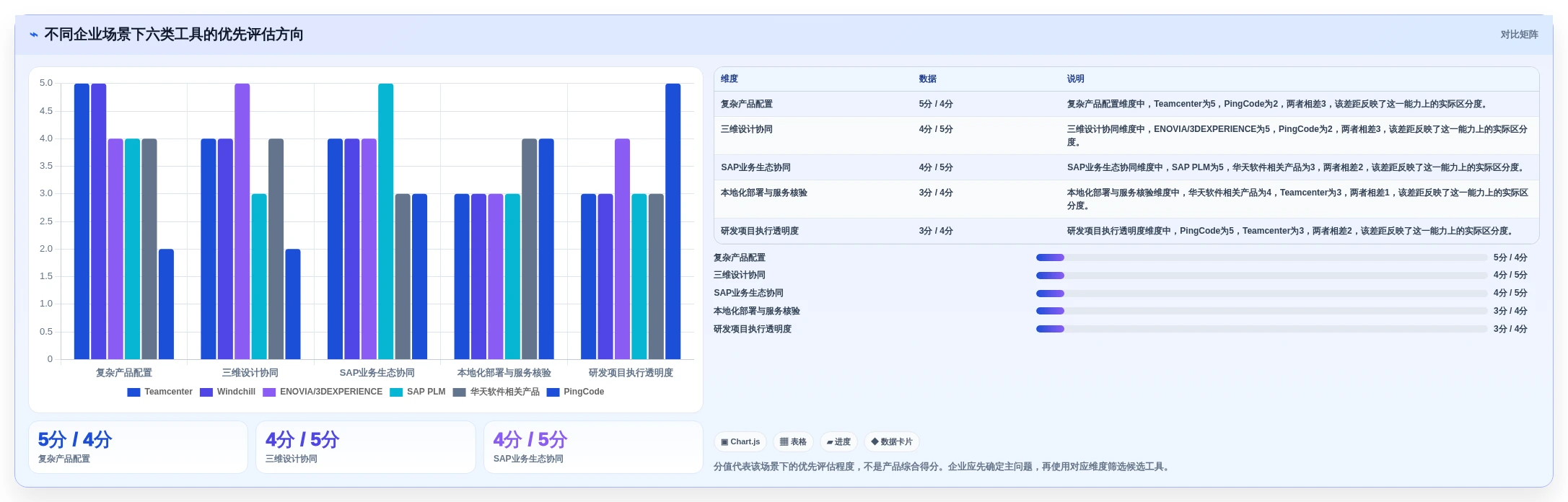
Task: Click the PingCode bar in 研发项目执行透明度 group
Action: coord(673,221)
